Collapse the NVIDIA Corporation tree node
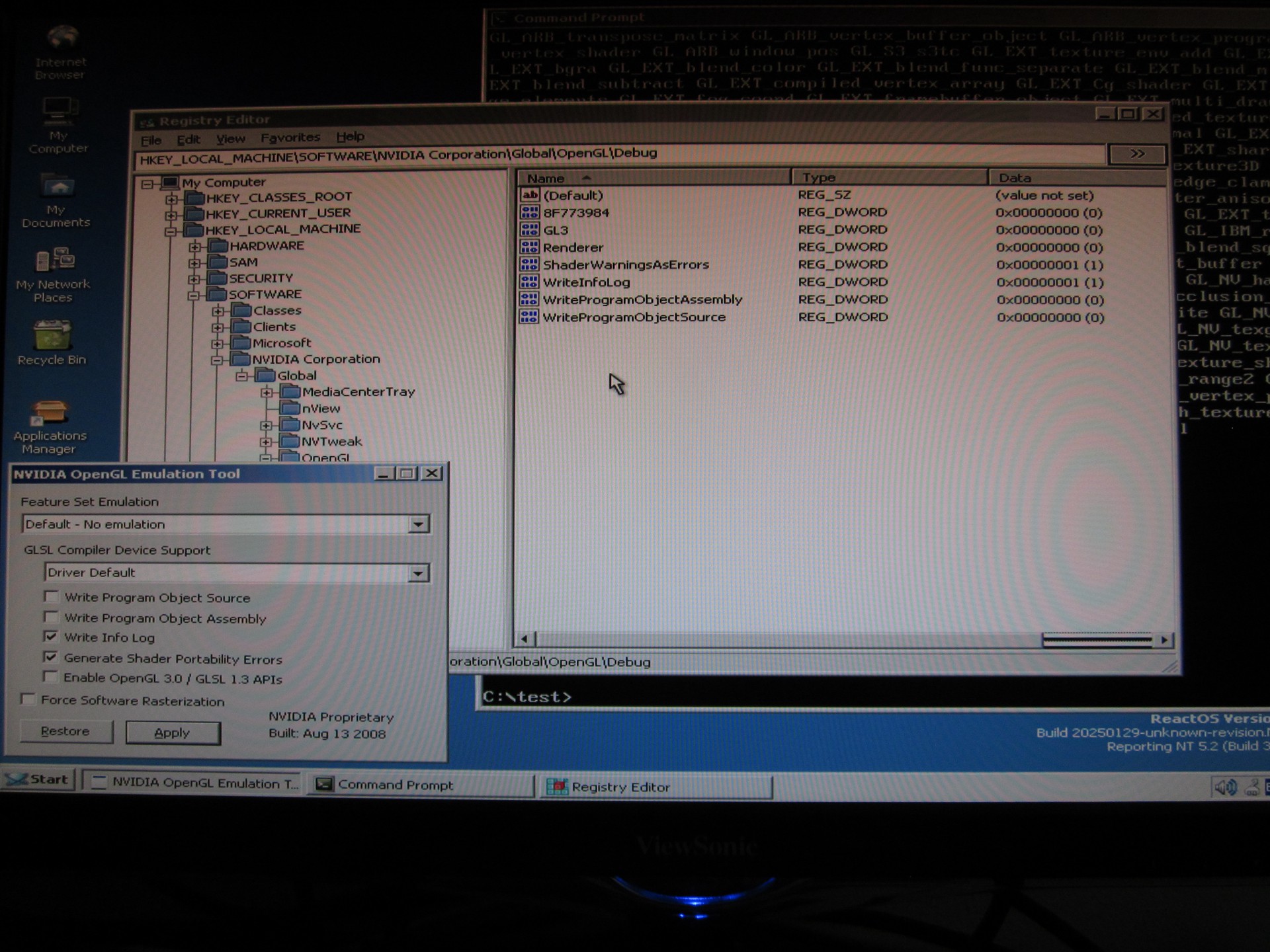1270x952 pixels. [x=217, y=360]
